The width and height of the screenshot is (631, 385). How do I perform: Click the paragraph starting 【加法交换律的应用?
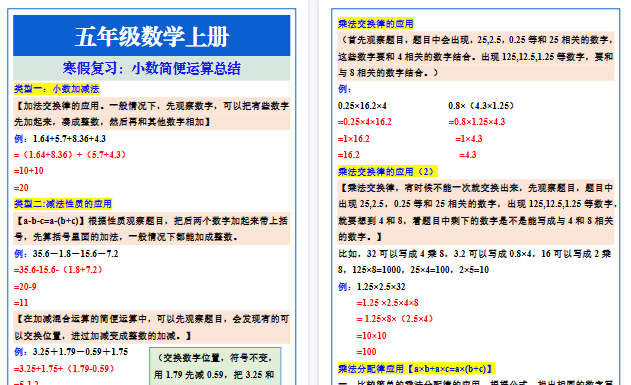(x=152, y=114)
